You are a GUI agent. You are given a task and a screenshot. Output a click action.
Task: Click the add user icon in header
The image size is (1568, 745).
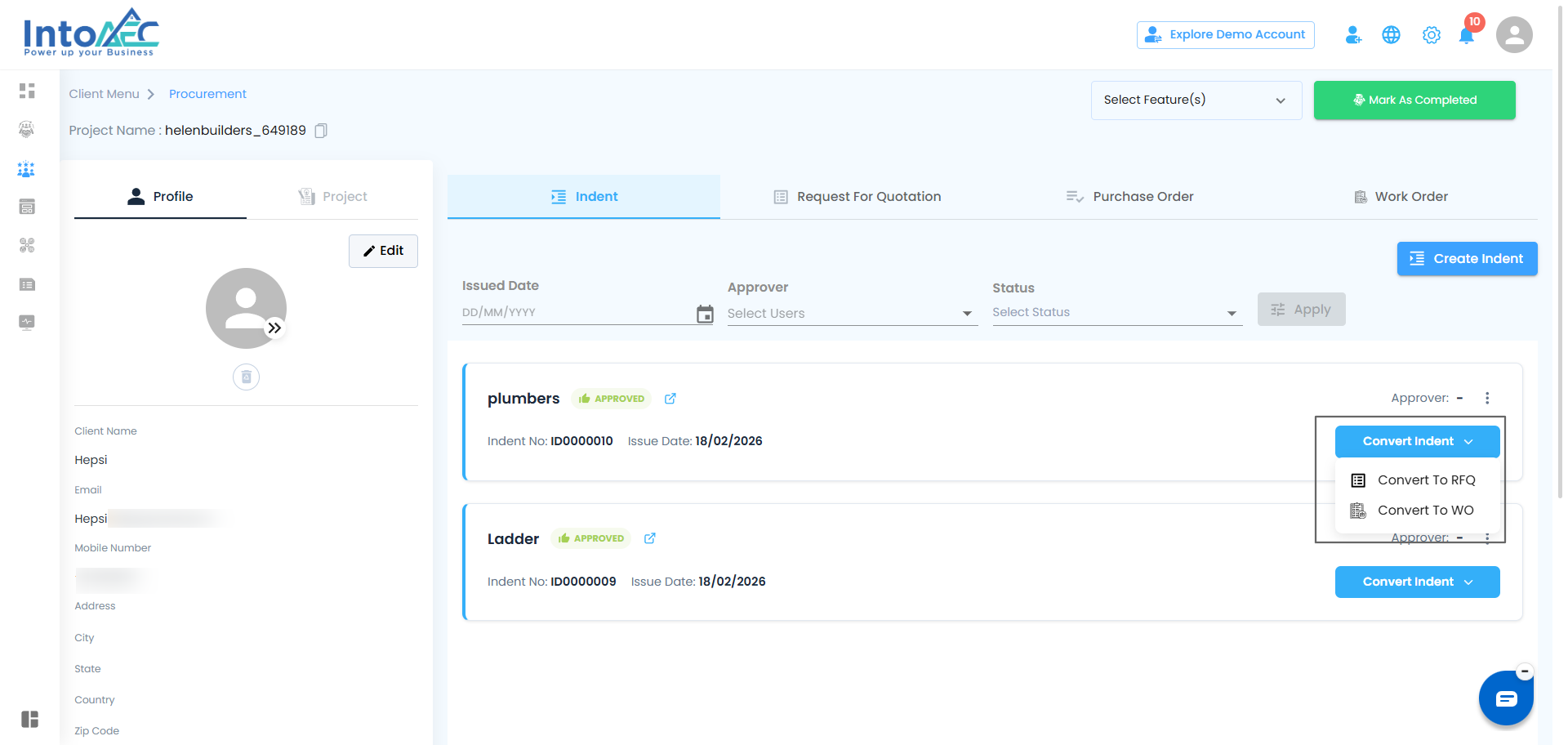tap(1353, 35)
